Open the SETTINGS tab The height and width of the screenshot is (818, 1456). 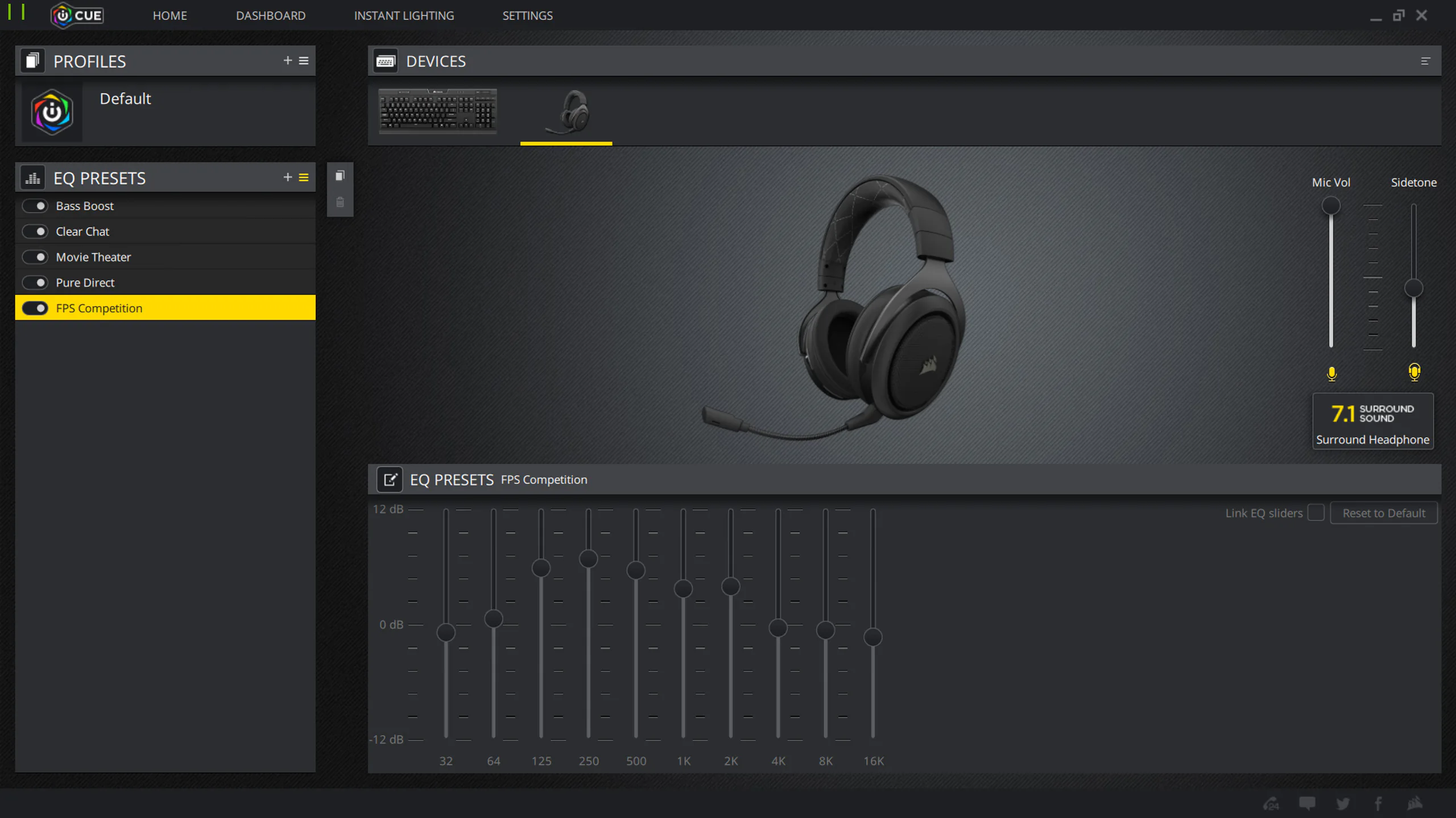pos(527,15)
